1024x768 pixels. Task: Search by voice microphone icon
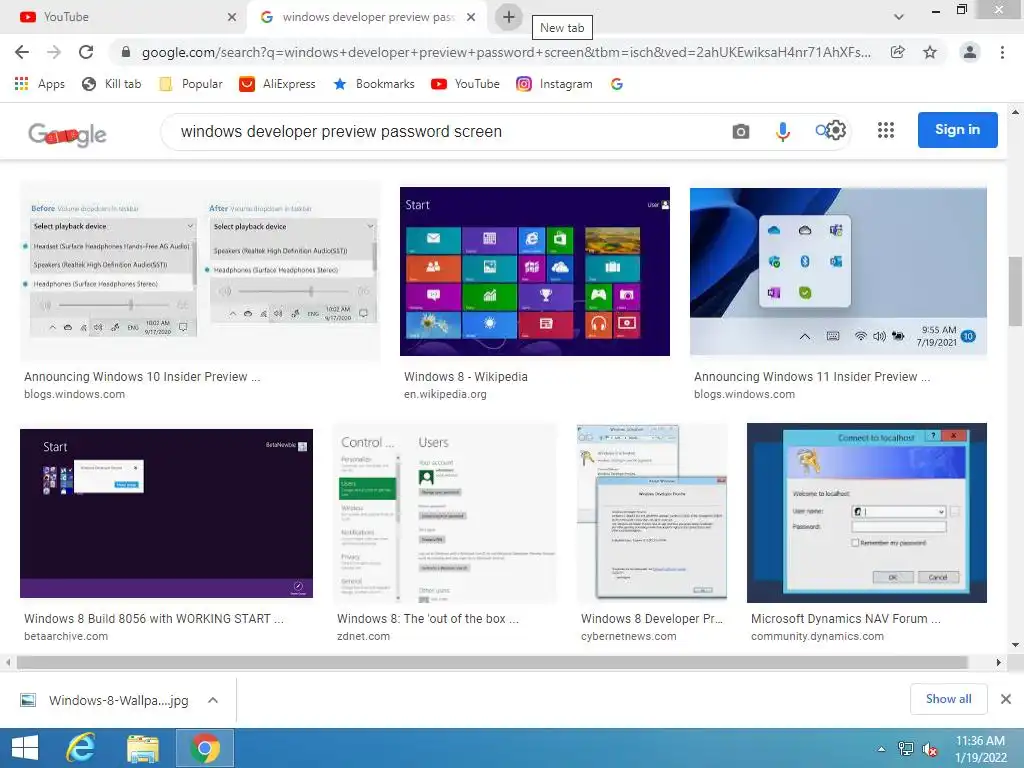[782, 131]
